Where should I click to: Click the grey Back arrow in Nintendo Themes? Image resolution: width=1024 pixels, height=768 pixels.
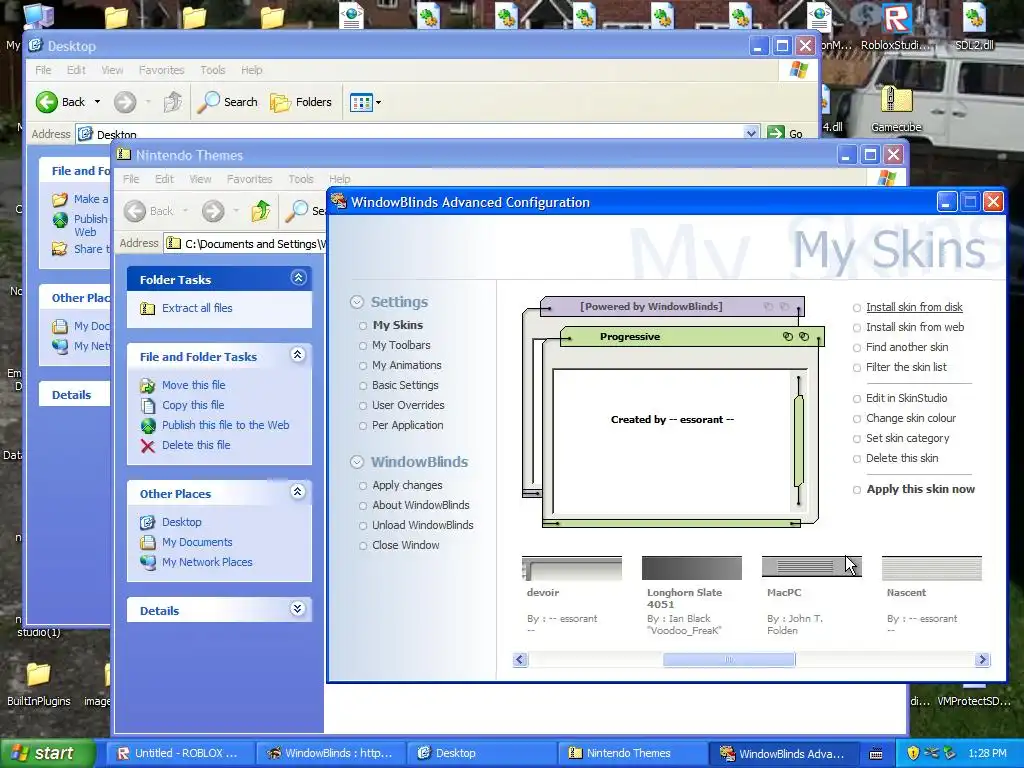135,211
